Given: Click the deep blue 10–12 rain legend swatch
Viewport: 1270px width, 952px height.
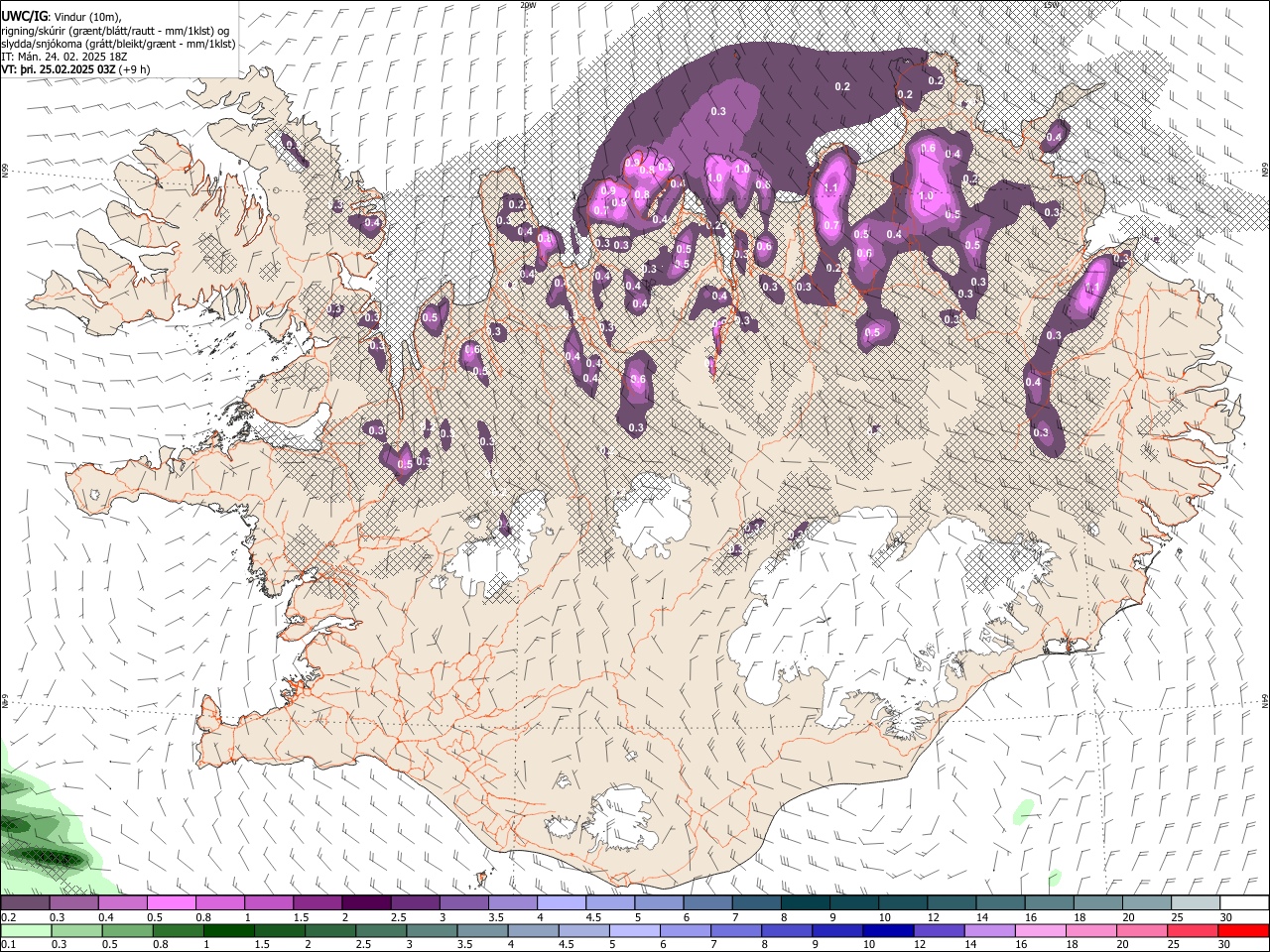Looking at the screenshot, I should tap(887, 931).
